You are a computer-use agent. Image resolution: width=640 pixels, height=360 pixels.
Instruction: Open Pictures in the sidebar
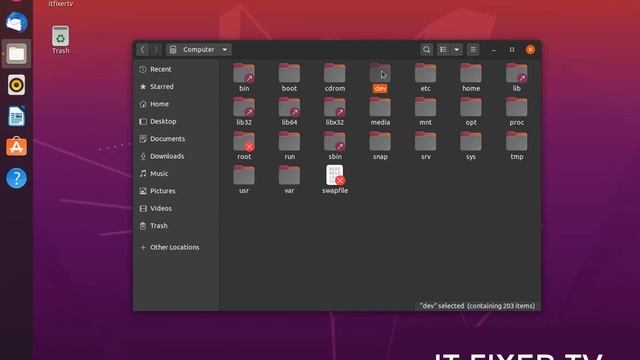(x=176, y=191)
